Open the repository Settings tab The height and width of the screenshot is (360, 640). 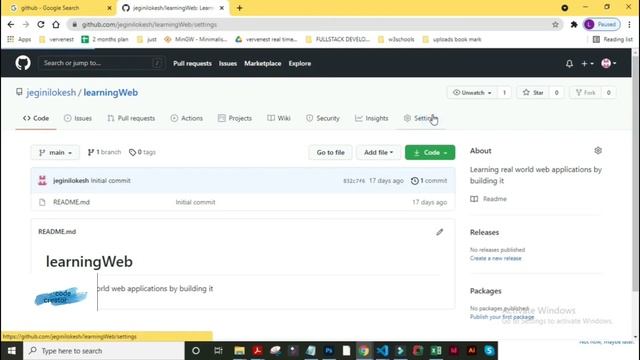420,118
